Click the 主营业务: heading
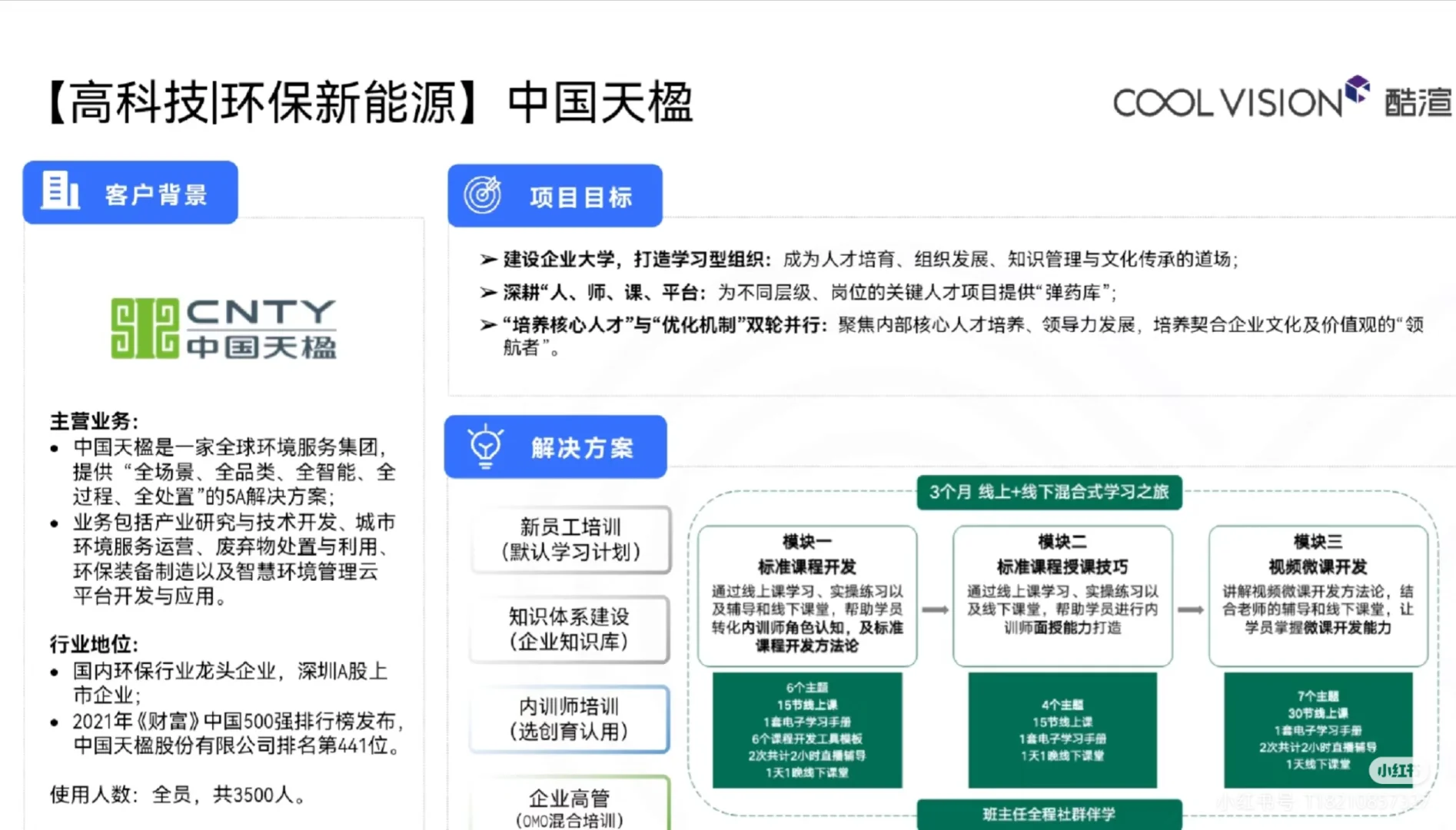Screen dimensions: 1456x830 (95, 421)
